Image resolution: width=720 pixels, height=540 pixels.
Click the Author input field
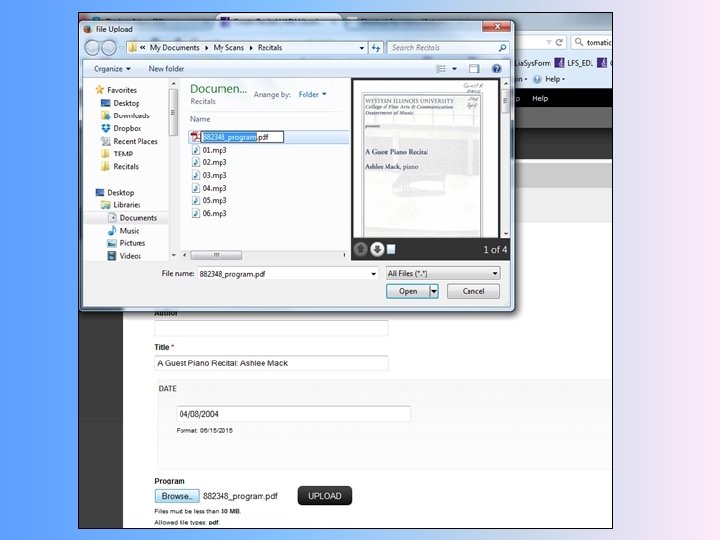271,328
